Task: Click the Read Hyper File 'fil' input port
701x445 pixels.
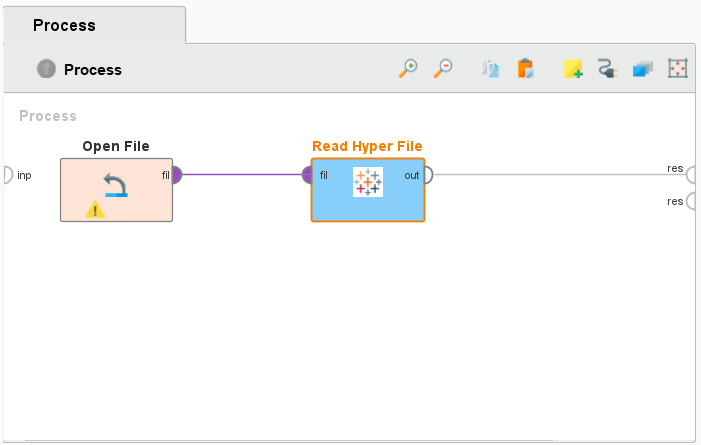Action: coord(309,175)
